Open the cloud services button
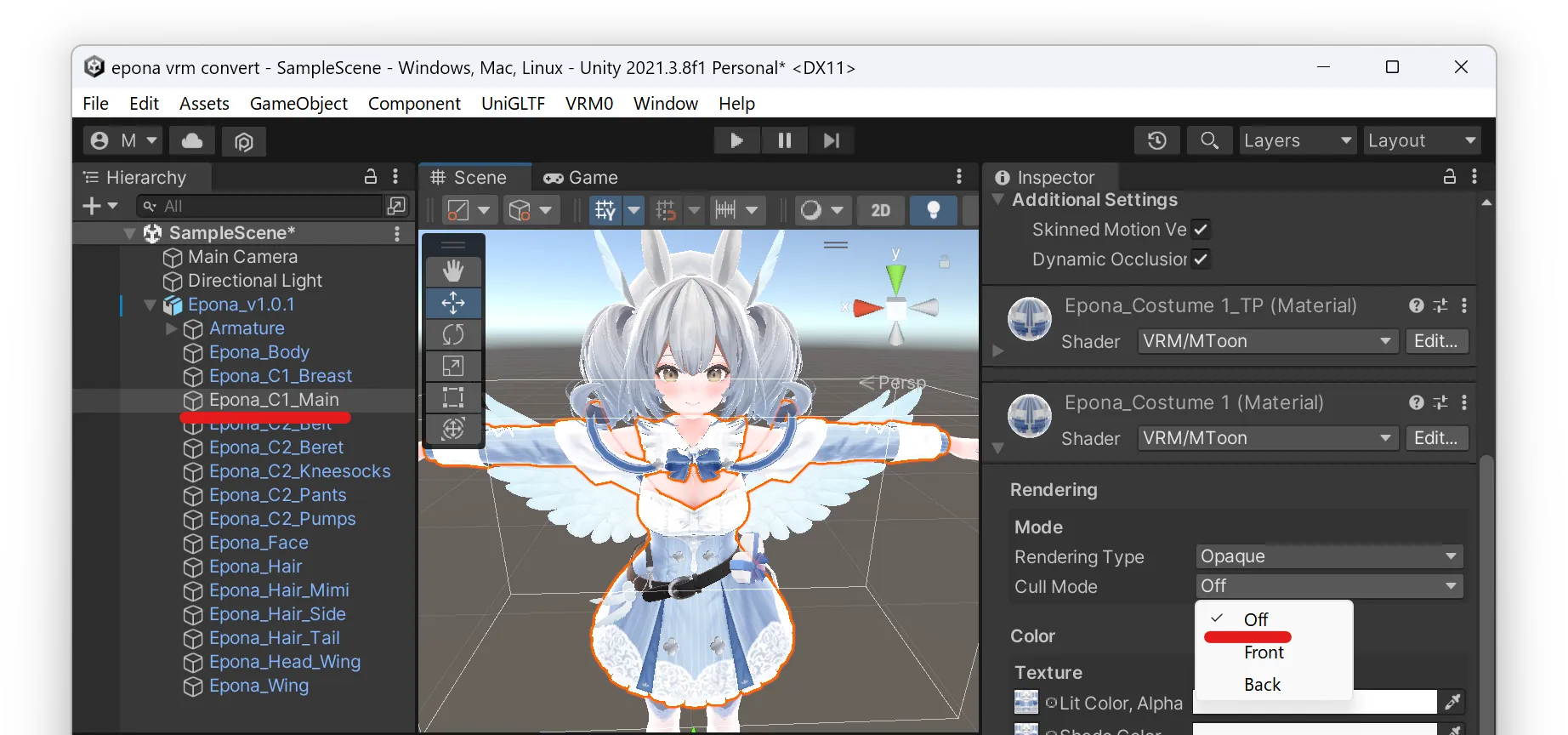This screenshot has width=1568, height=735. point(192,140)
